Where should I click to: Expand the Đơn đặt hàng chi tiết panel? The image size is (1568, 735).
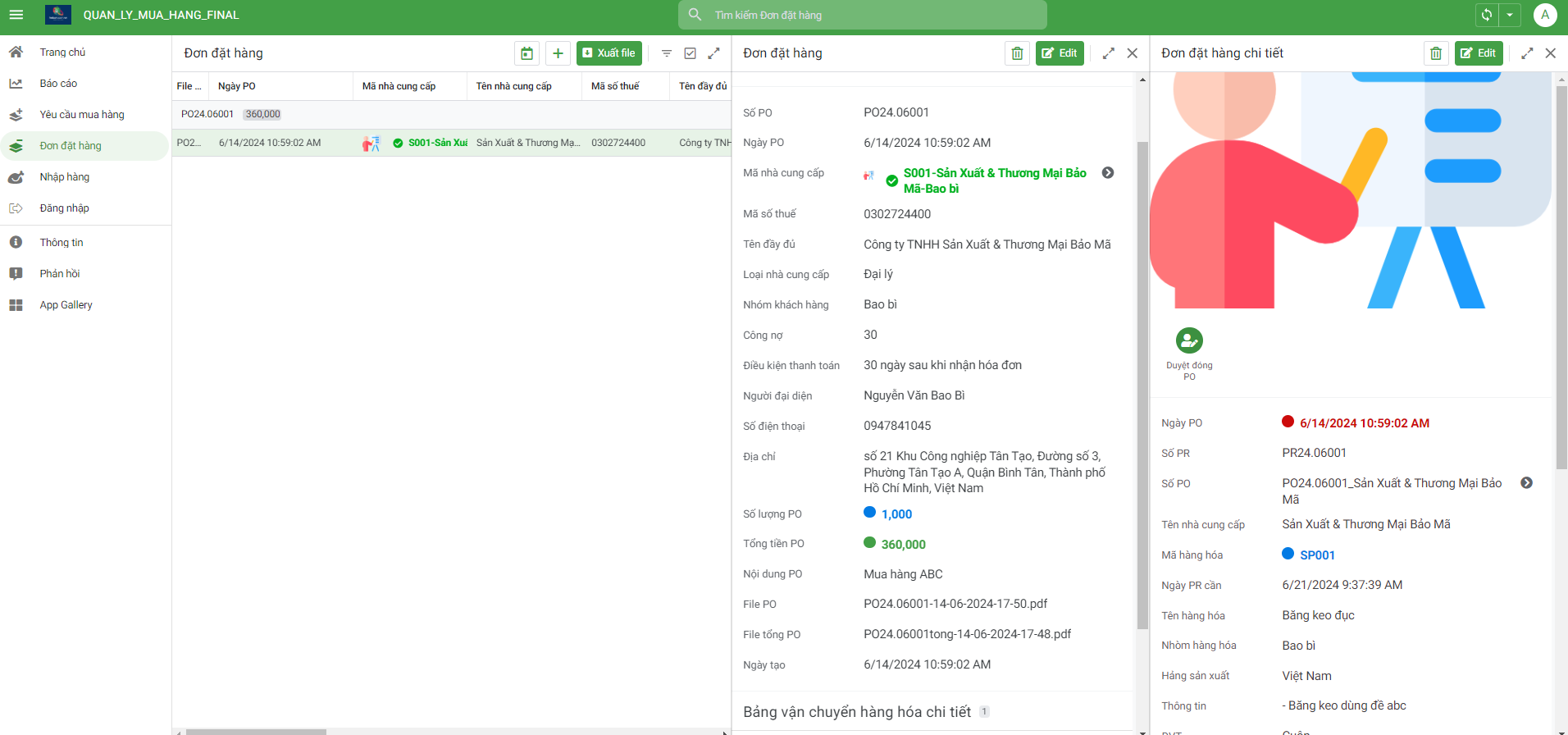(x=1527, y=53)
